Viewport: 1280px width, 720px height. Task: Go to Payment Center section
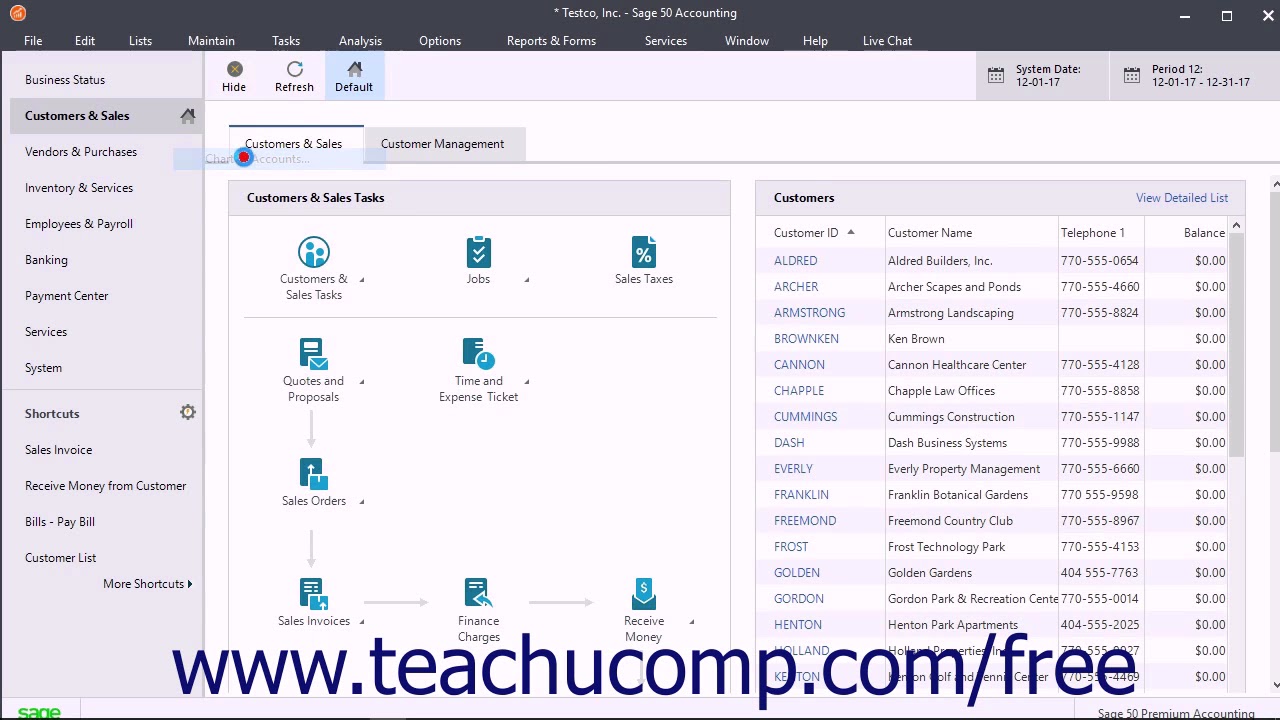click(66, 296)
